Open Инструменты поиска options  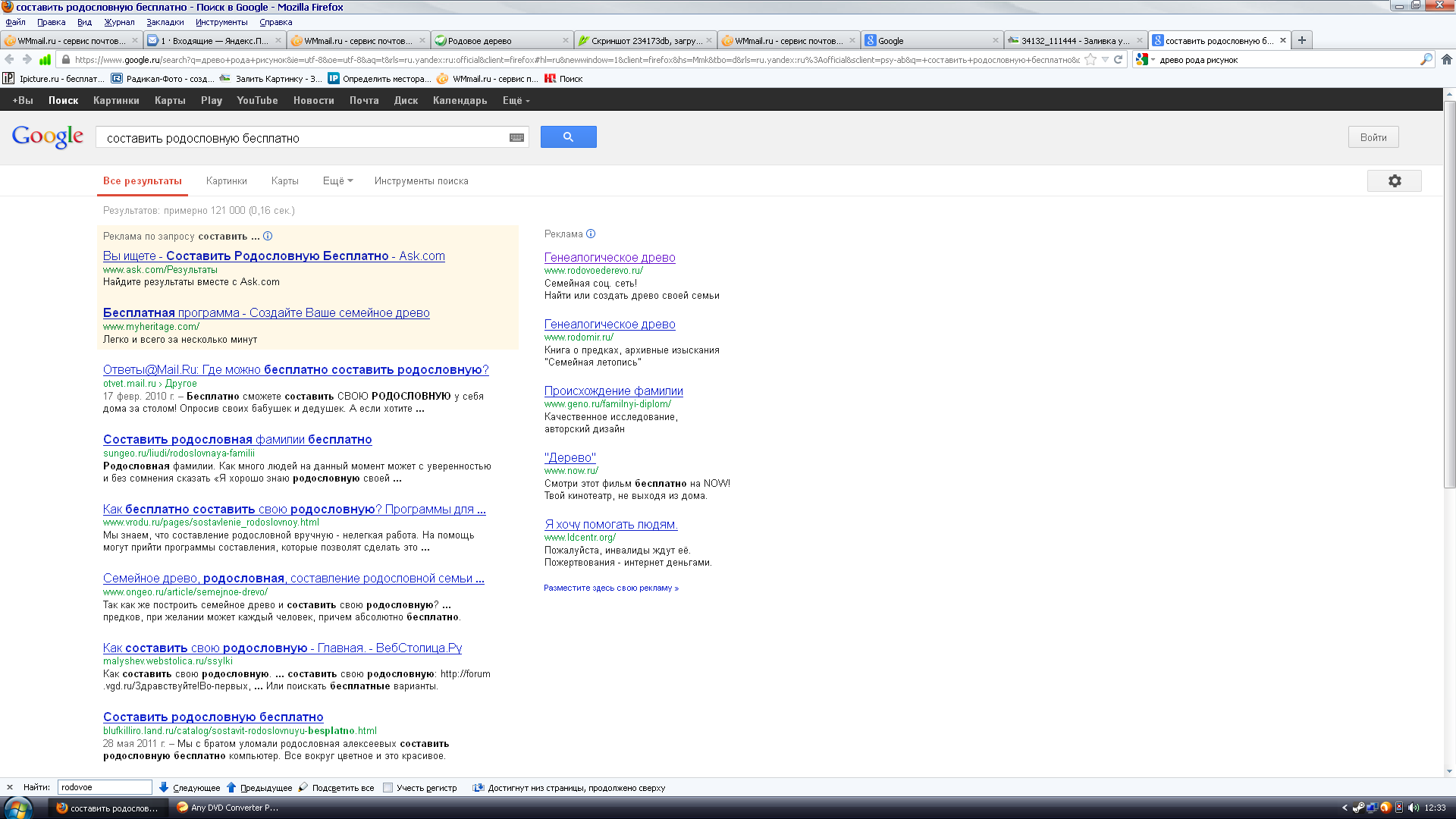click(x=421, y=180)
